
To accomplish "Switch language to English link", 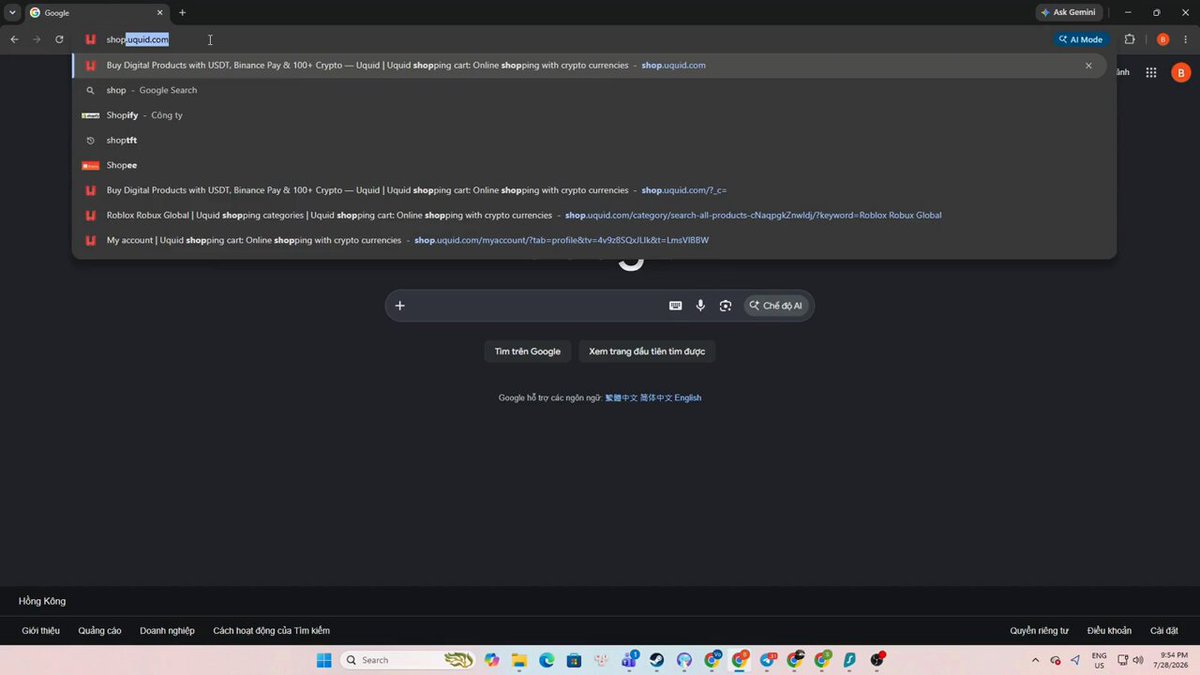I will 688,398.
